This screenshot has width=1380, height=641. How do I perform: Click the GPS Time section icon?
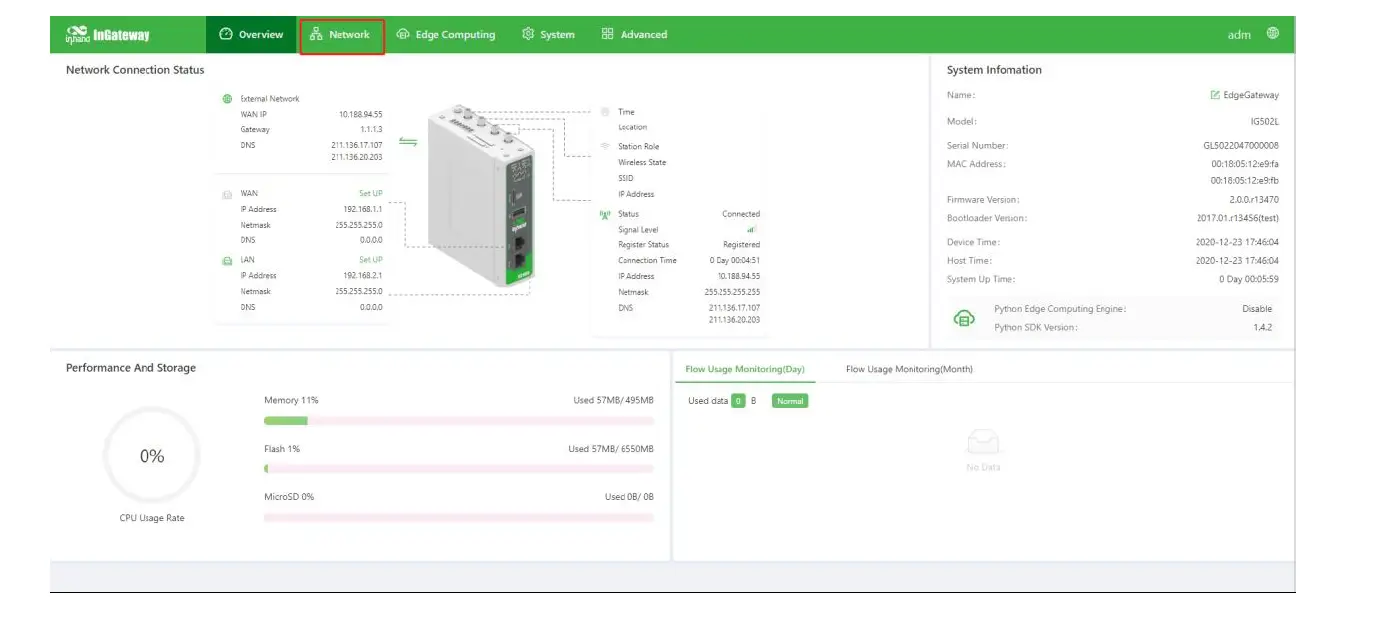coord(605,112)
